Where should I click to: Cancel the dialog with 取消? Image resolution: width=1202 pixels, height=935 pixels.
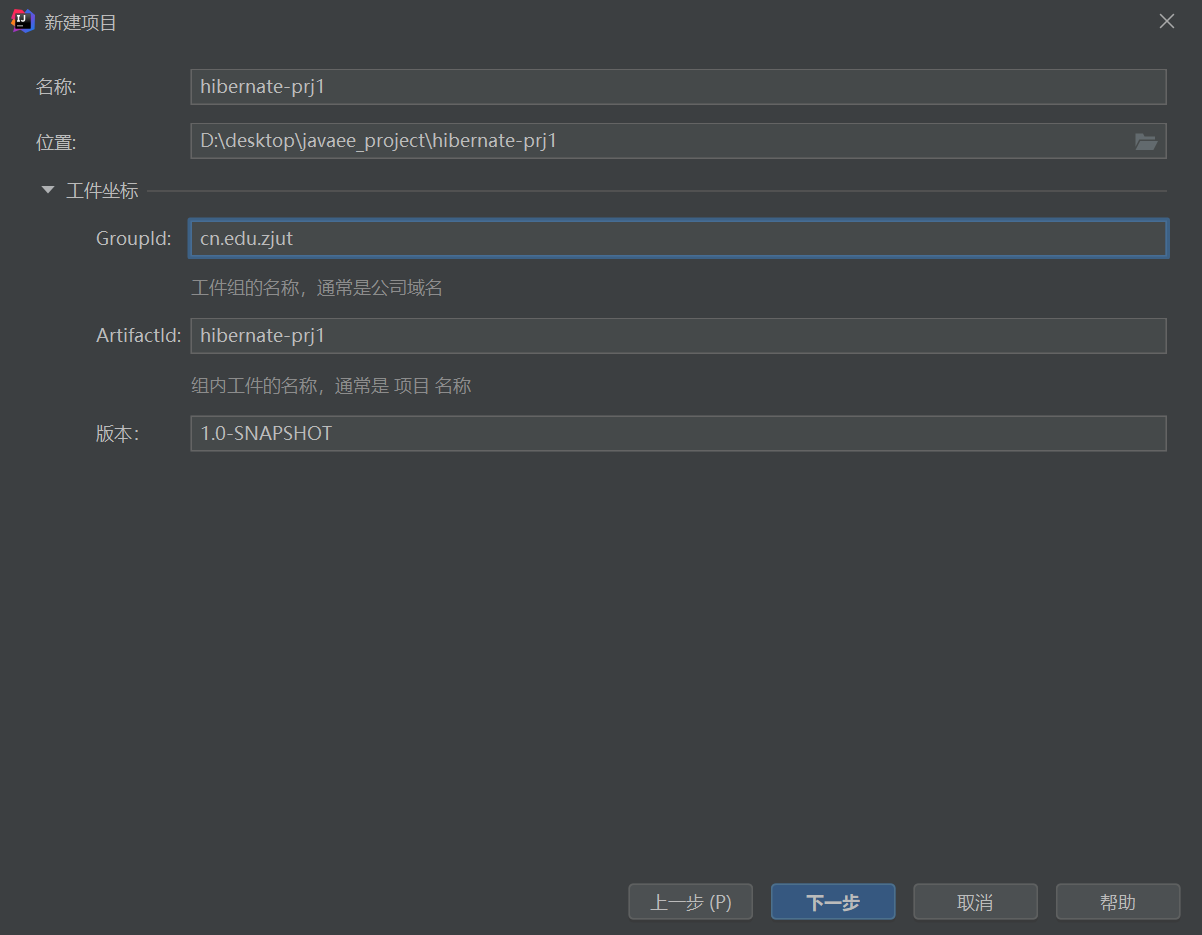click(975, 902)
